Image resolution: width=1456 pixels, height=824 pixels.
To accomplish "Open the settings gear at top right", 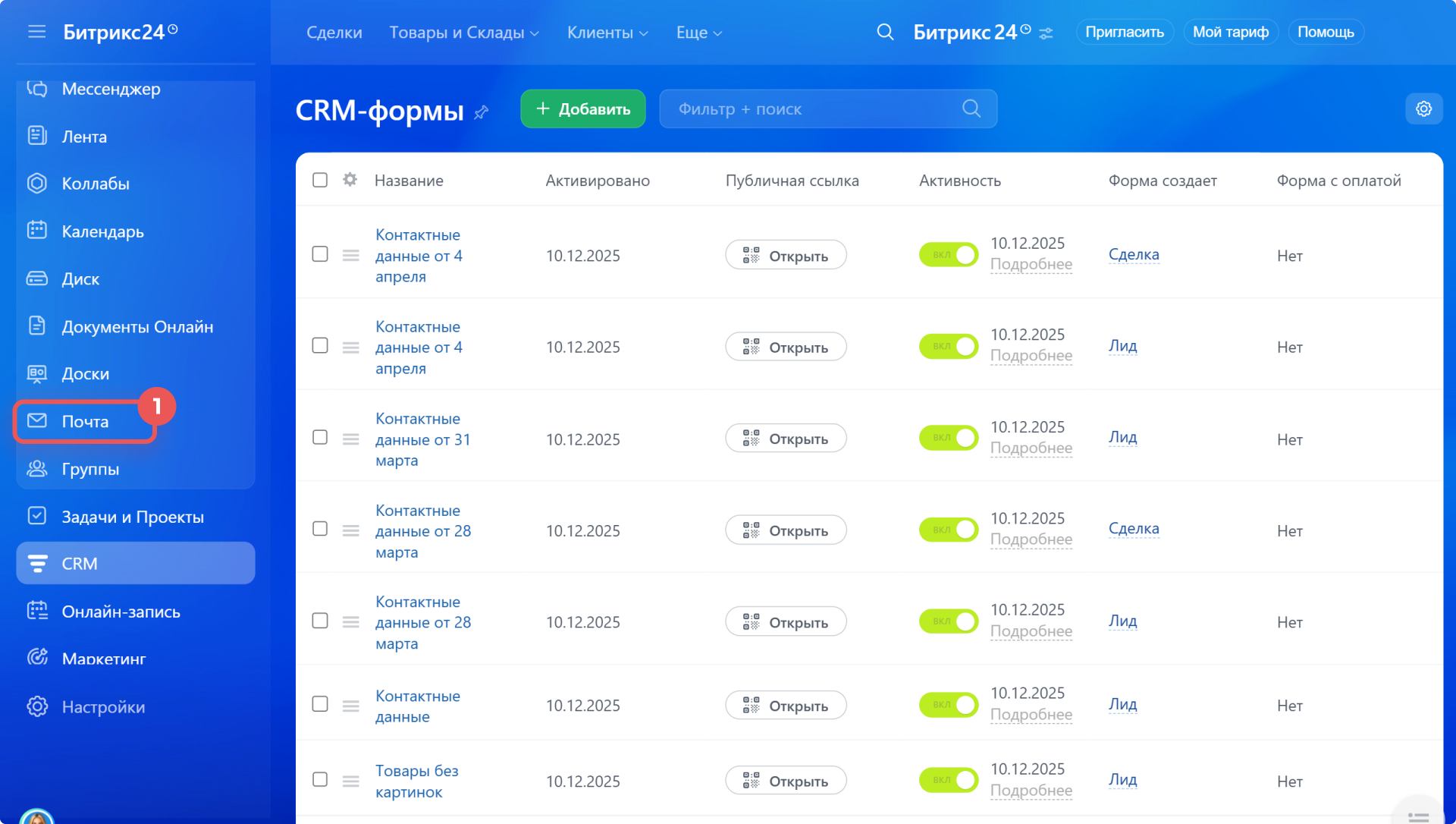I will pyautogui.click(x=1423, y=109).
